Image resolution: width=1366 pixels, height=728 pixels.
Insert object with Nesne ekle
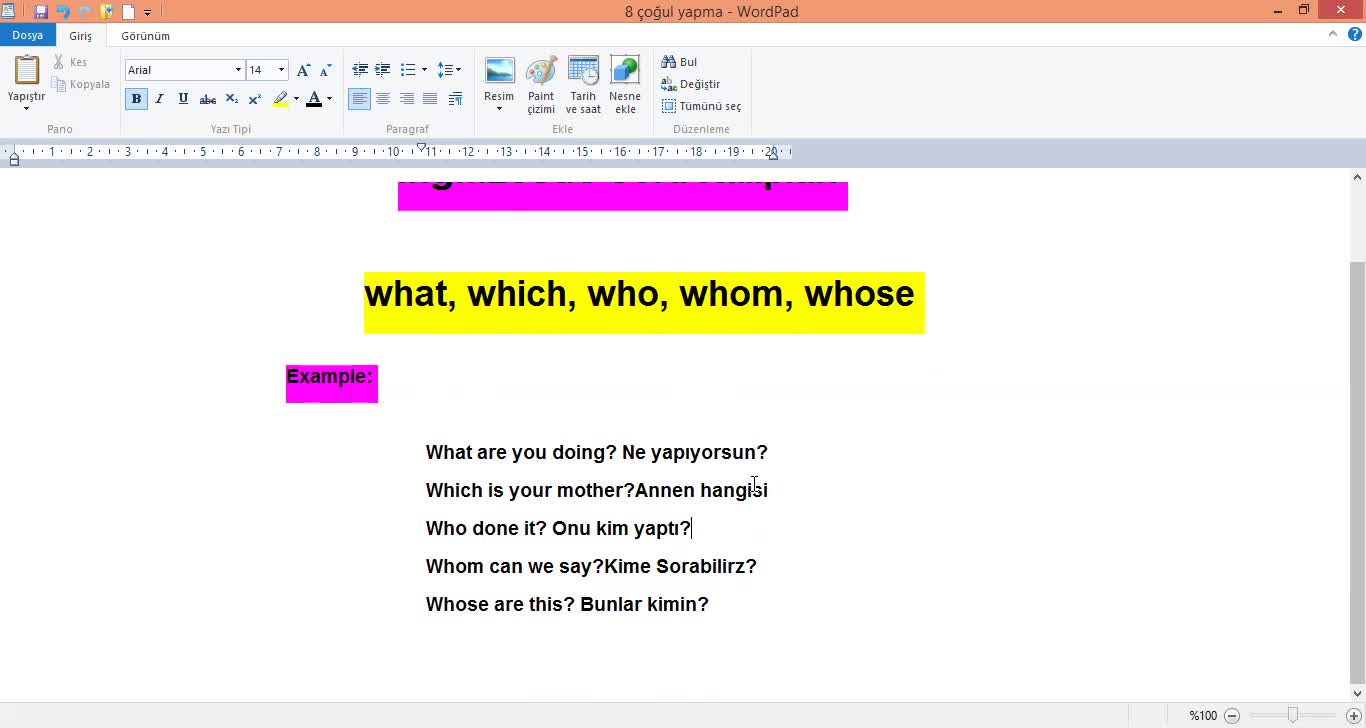[x=625, y=85]
